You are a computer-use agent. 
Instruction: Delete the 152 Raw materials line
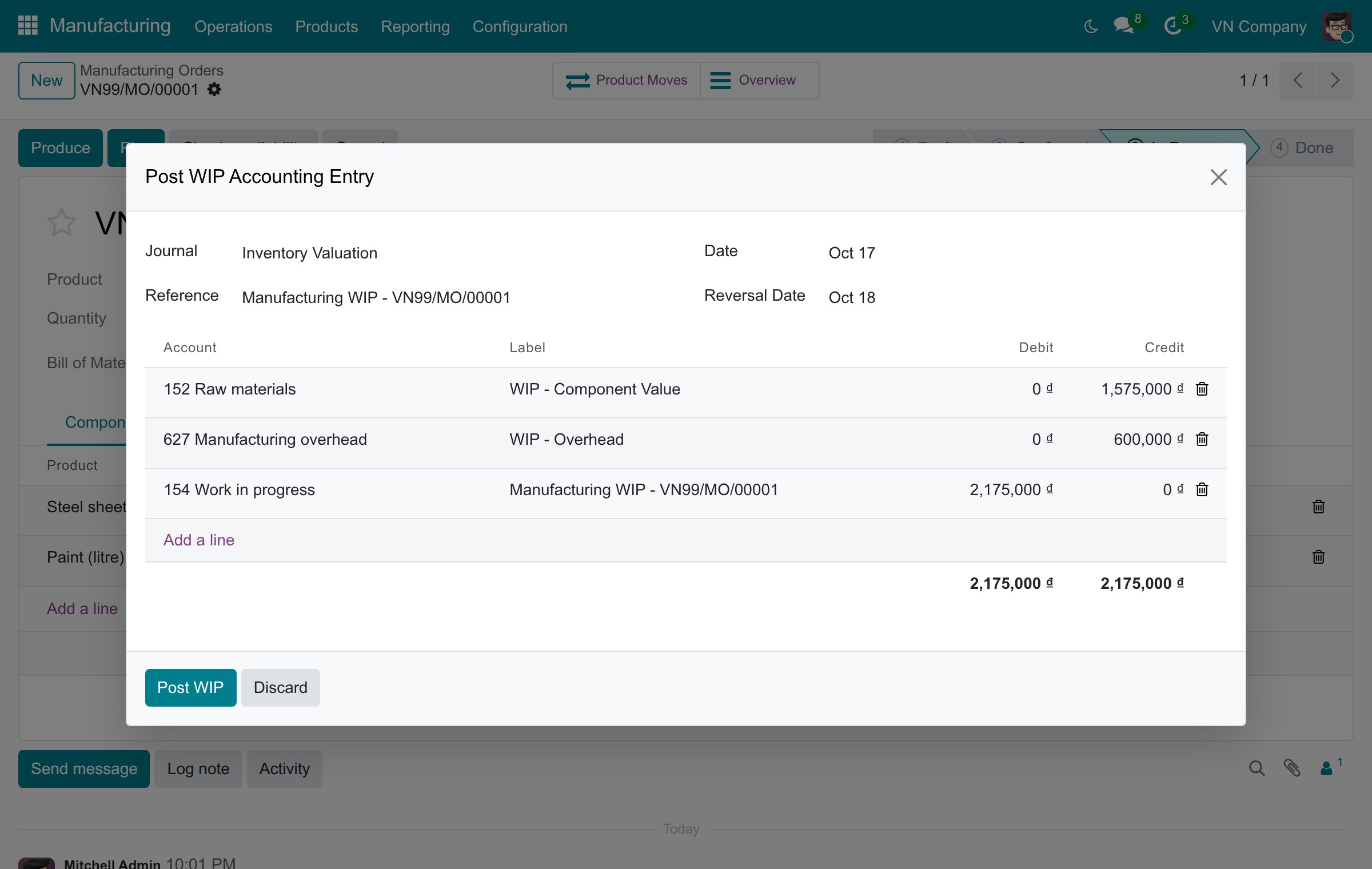[1202, 389]
